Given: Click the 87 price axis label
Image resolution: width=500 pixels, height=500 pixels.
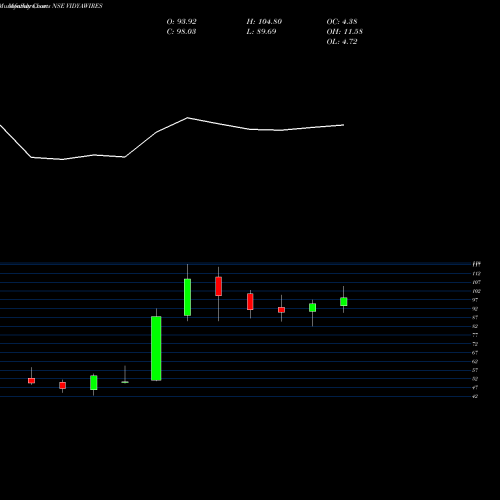Looking at the screenshot, I should tap(475, 318).
